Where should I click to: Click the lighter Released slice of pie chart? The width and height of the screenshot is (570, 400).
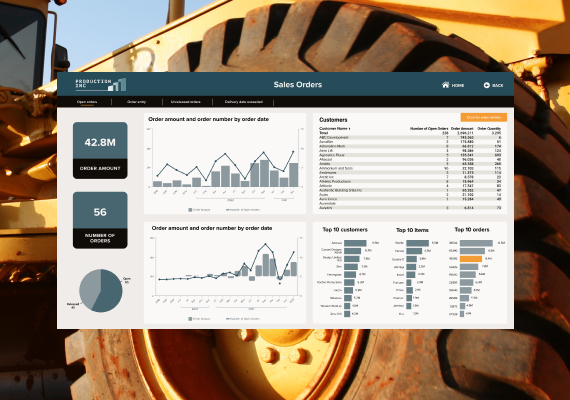click(88, 287)
